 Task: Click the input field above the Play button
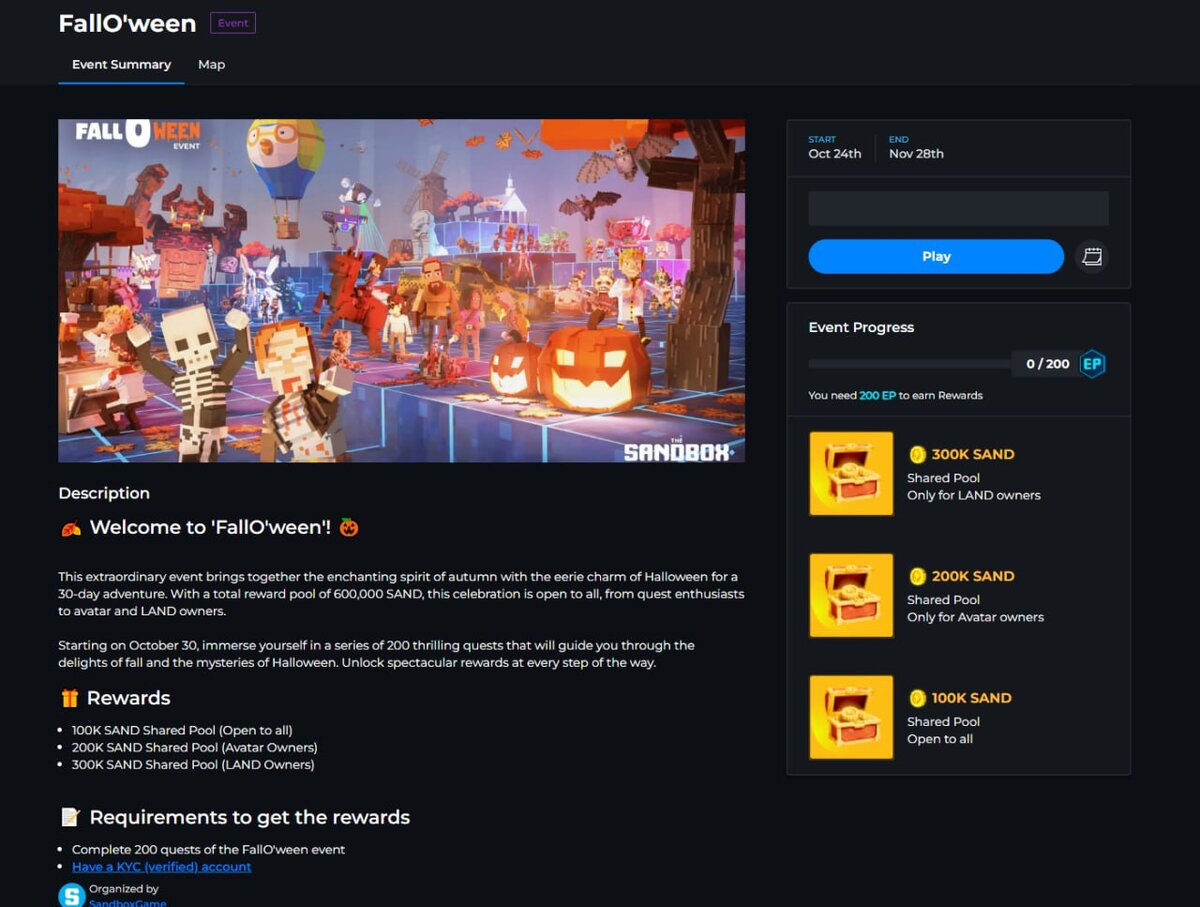(958, 207)
